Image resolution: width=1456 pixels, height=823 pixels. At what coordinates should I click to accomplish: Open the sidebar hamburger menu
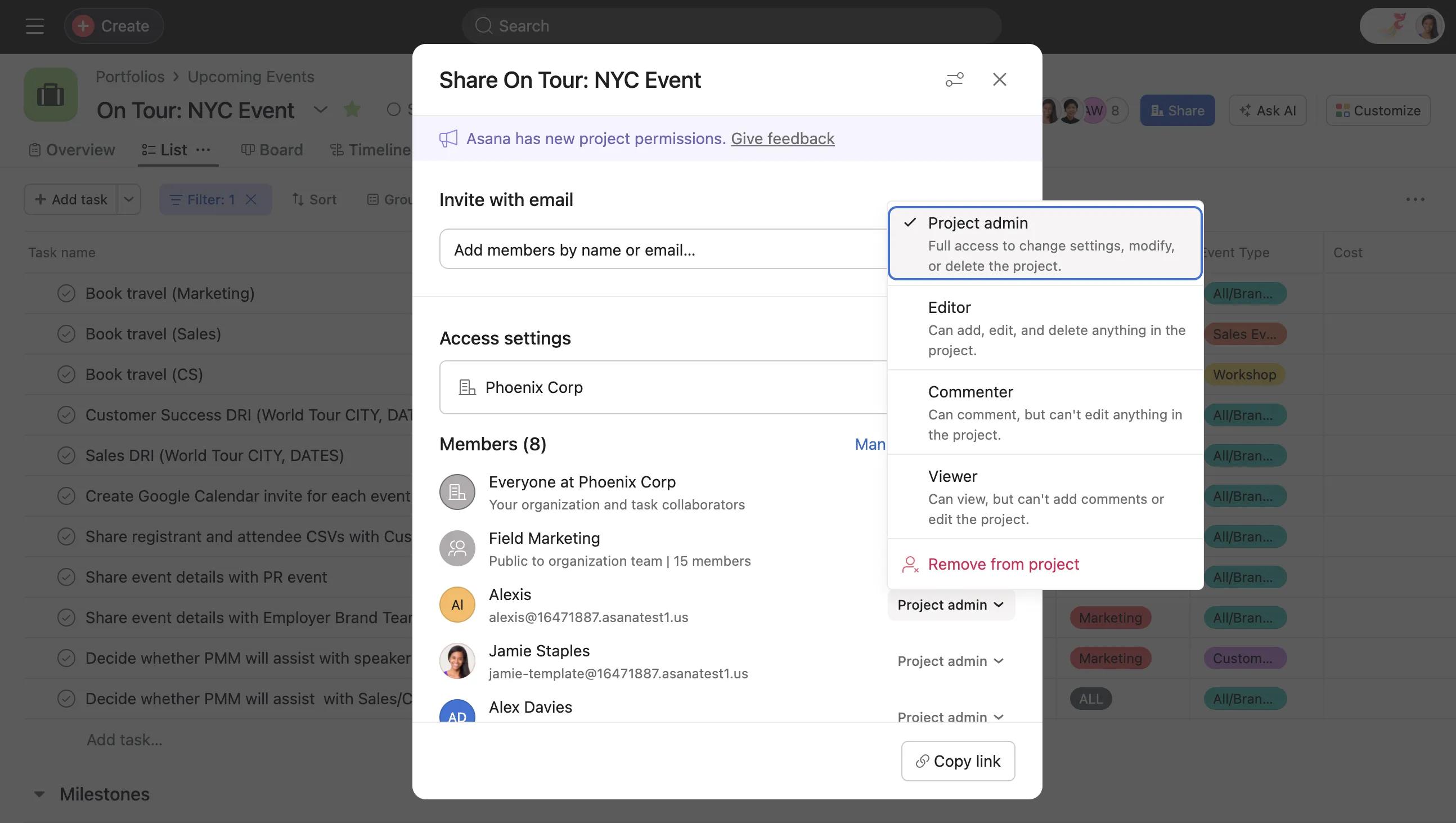point(34,26)
